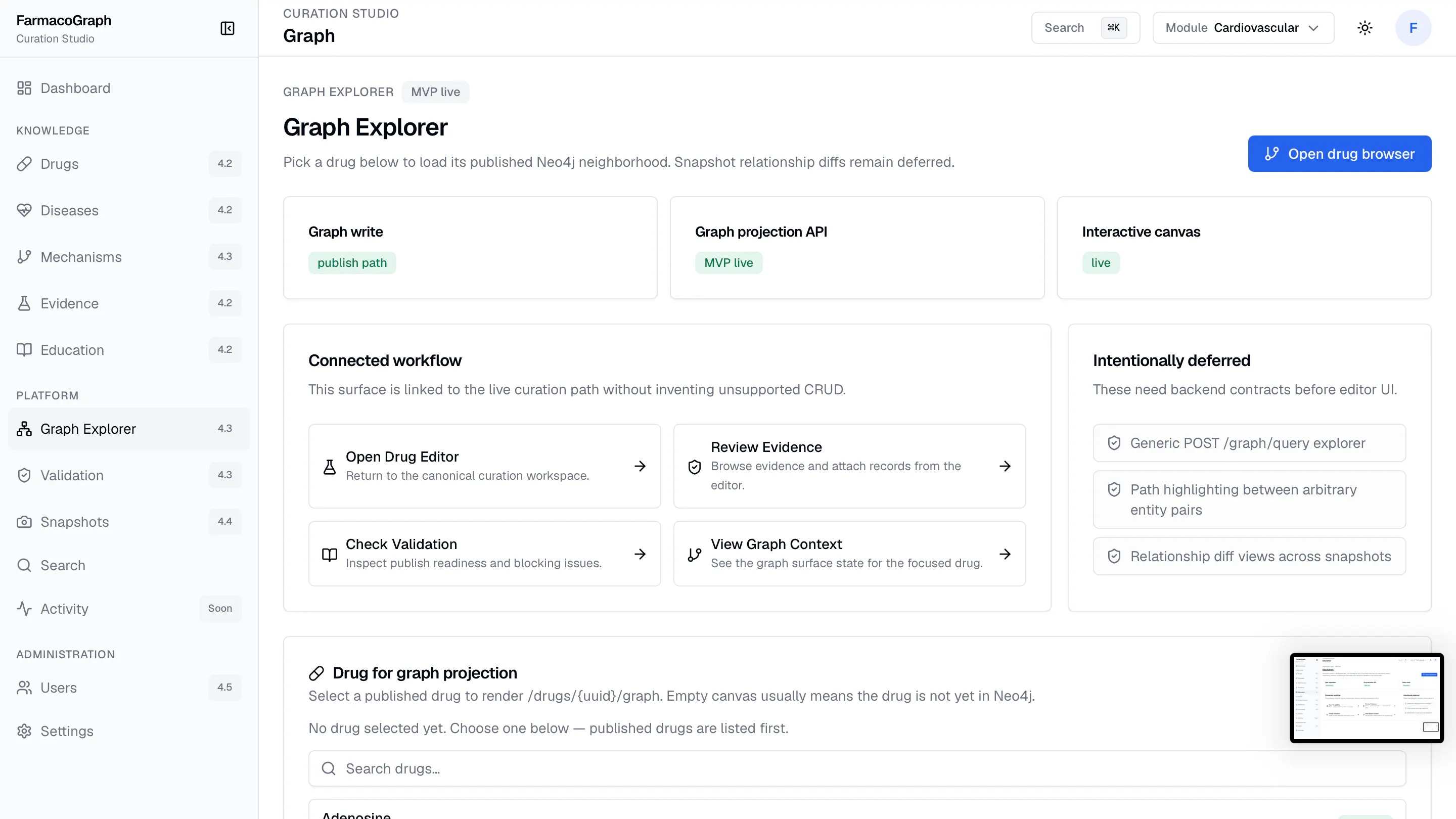Click Generic POST /graph/query explorer item
The image size is (1456, 819).
tap(1249, 443)
